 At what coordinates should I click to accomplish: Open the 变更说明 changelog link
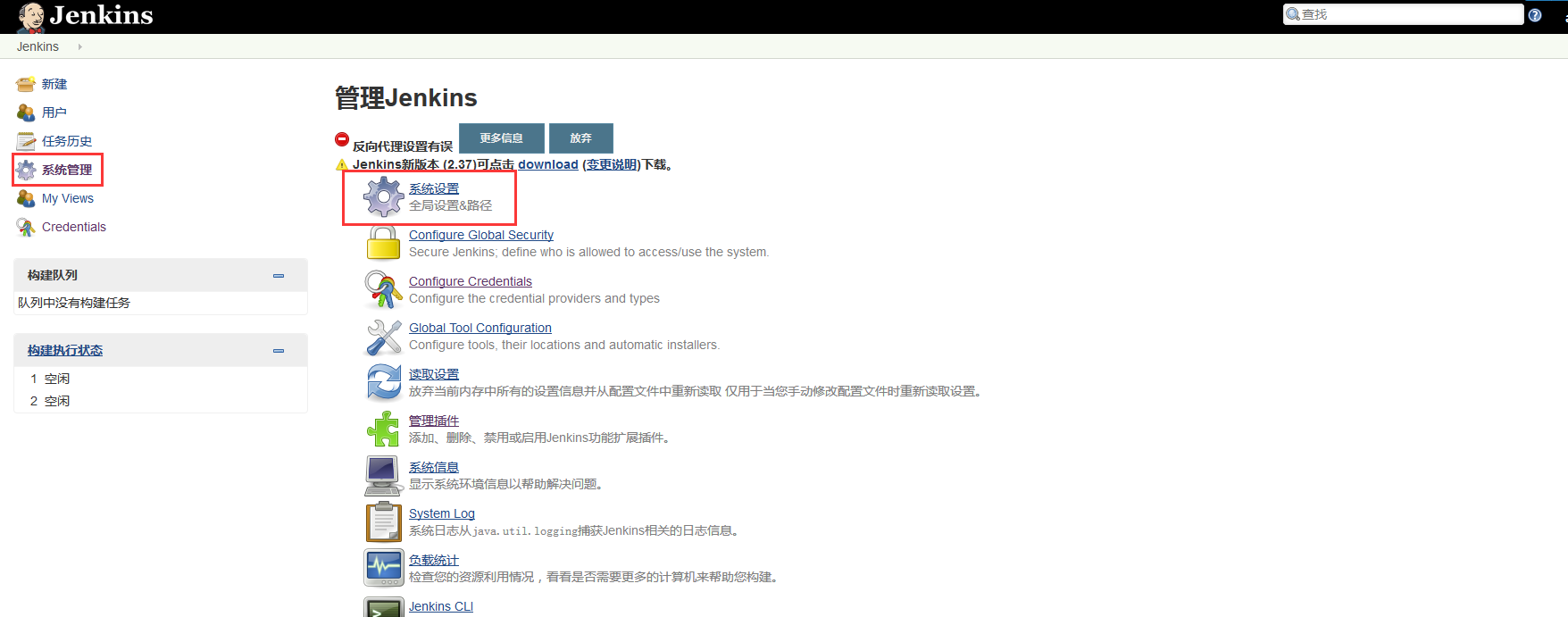pos(612,164)
